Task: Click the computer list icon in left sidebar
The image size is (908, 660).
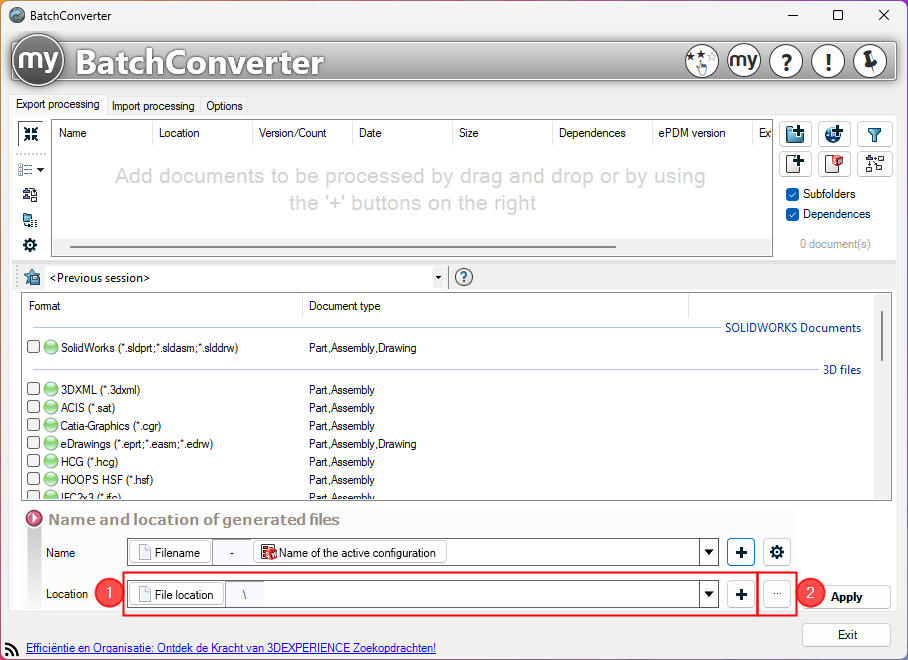Action: 30,220
